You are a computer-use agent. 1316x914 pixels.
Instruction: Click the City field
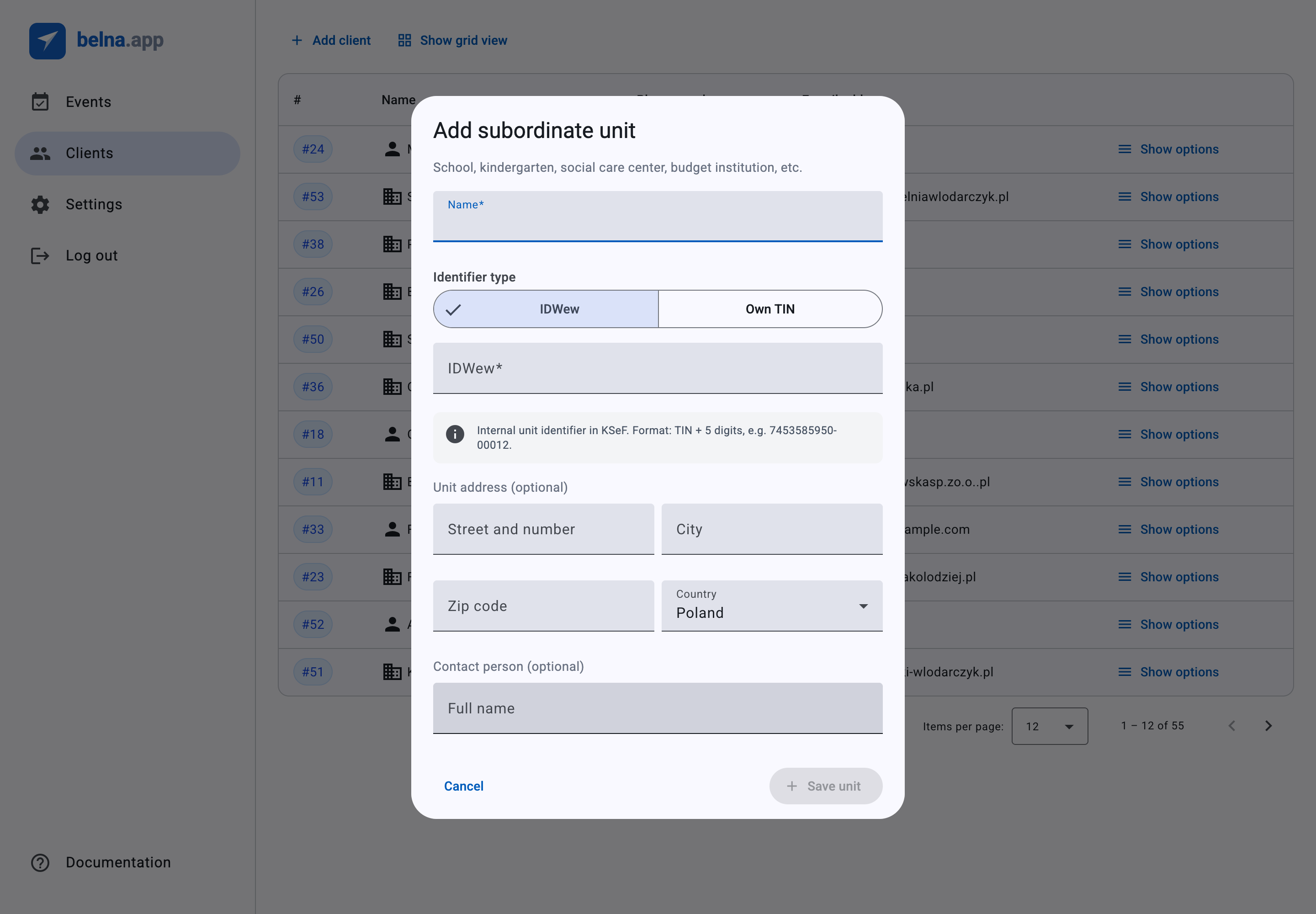click(x=772, y=529)
